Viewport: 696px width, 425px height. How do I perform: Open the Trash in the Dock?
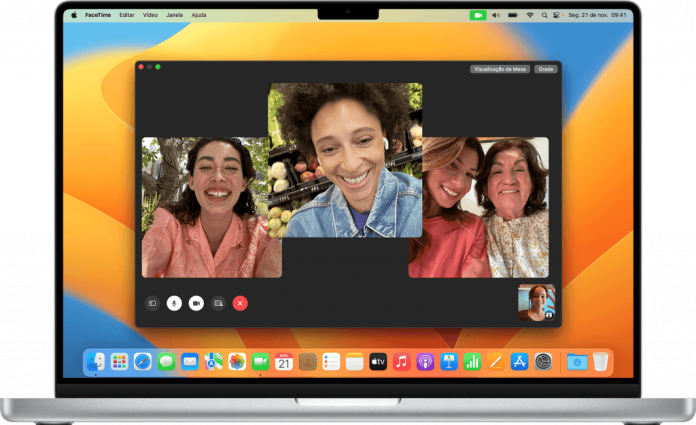[x=600, y=362]
